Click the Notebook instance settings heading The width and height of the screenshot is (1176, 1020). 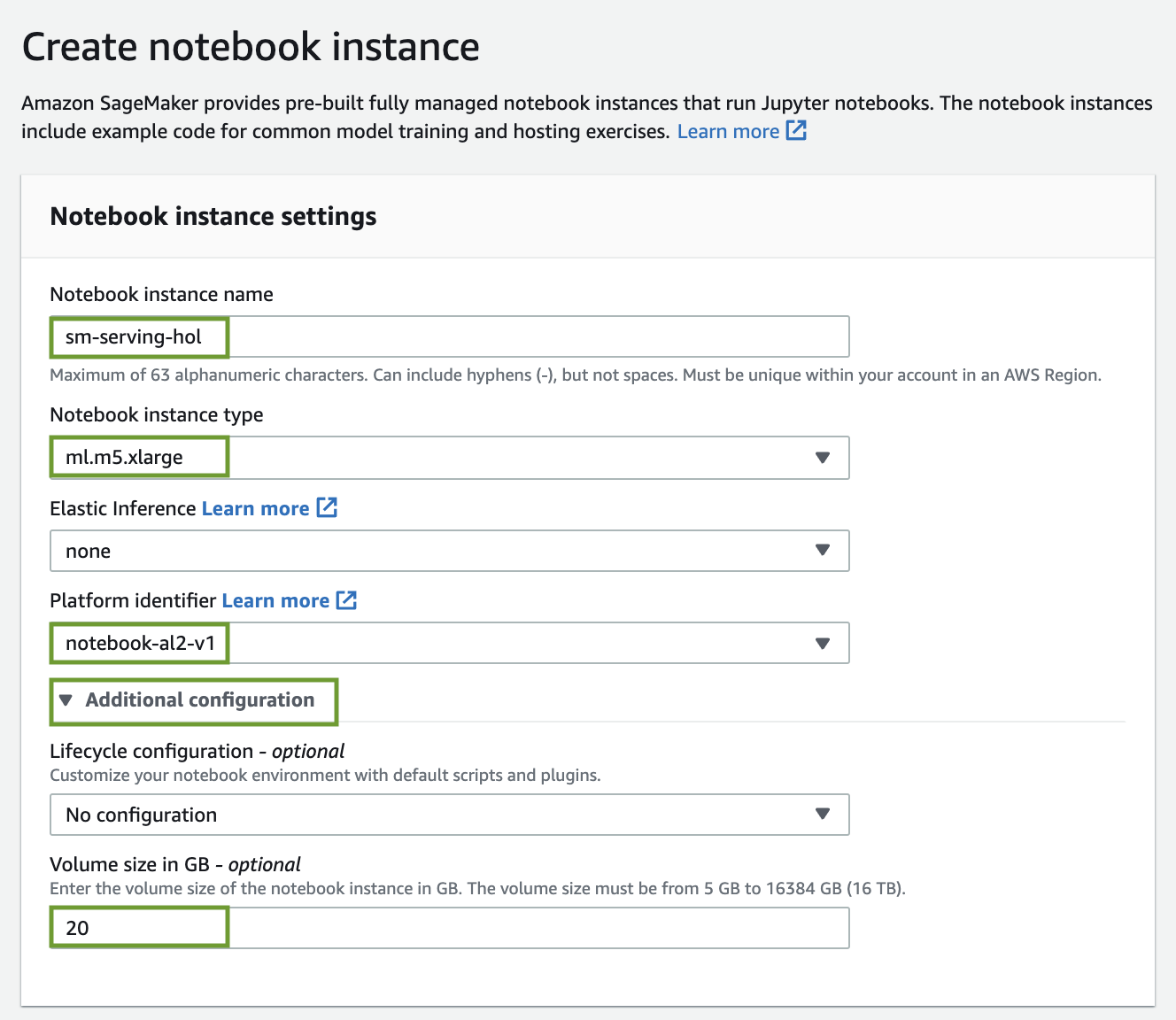point(213,216)
